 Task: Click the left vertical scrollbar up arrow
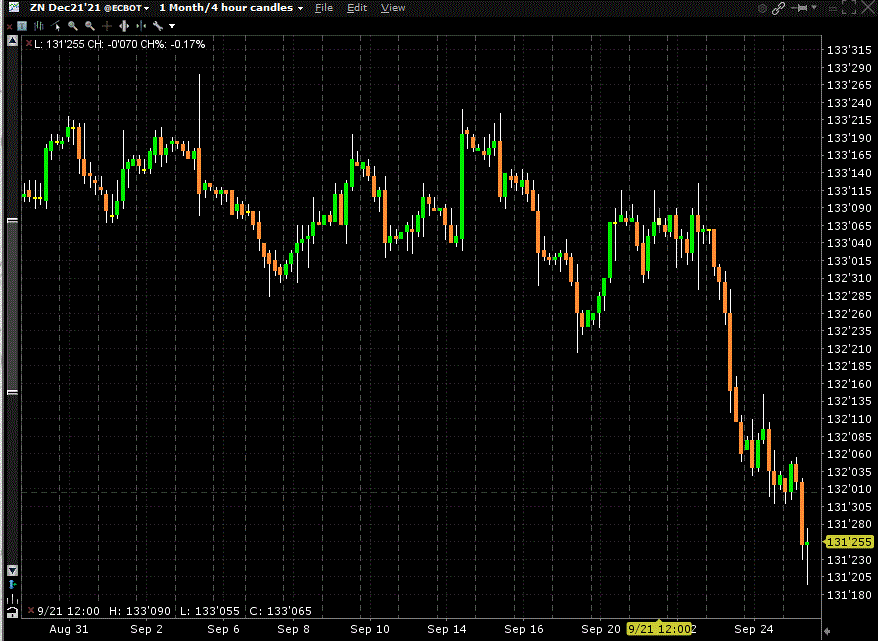(13, 43)
